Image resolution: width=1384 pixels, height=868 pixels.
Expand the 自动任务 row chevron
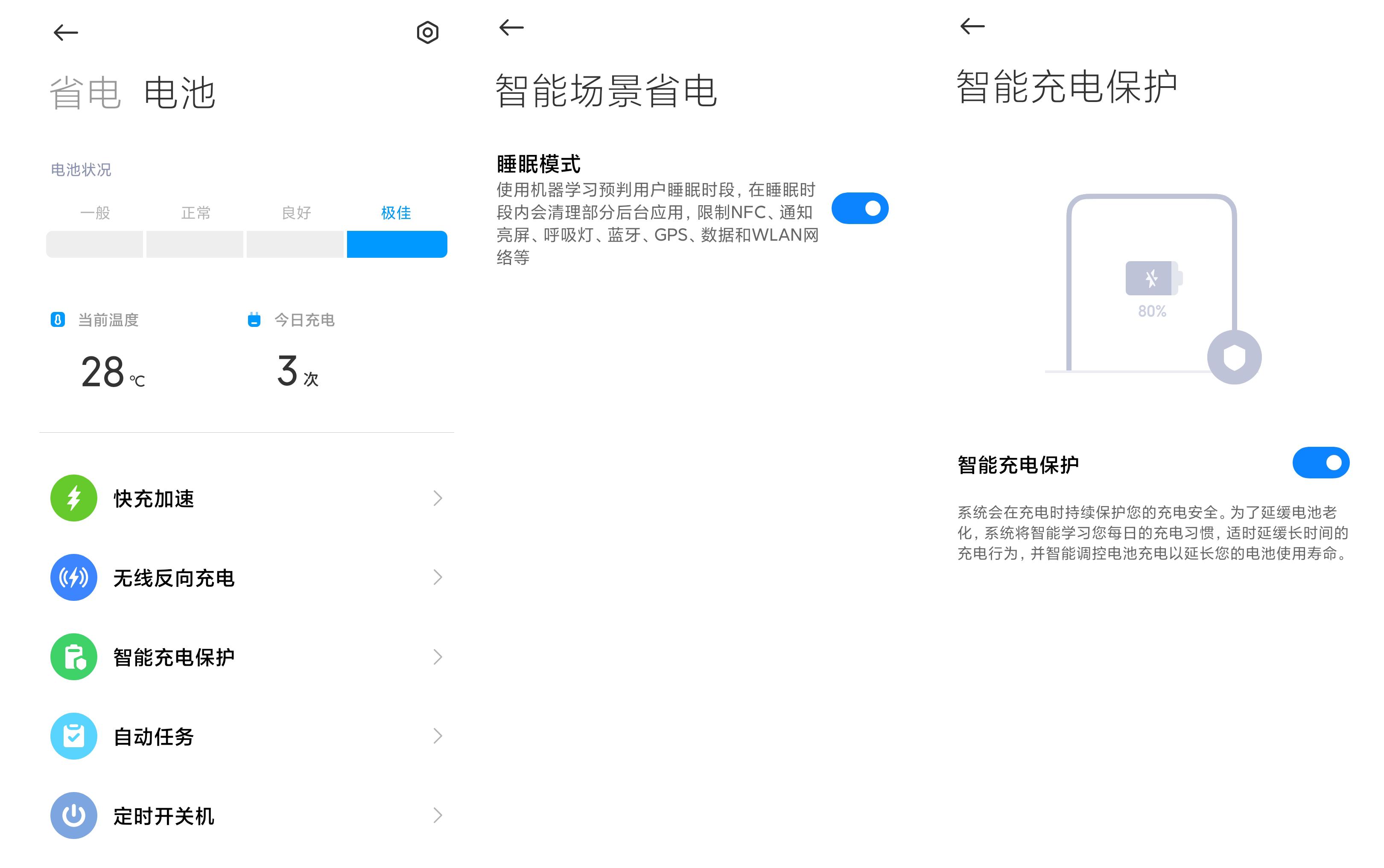pos(438,737)
